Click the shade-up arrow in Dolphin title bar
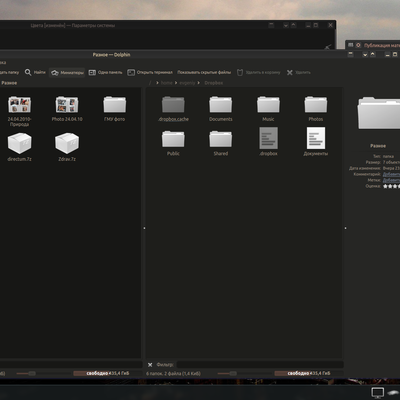This screenshot has height=400, width=400. pyautogui.click(x=372, y=54)
